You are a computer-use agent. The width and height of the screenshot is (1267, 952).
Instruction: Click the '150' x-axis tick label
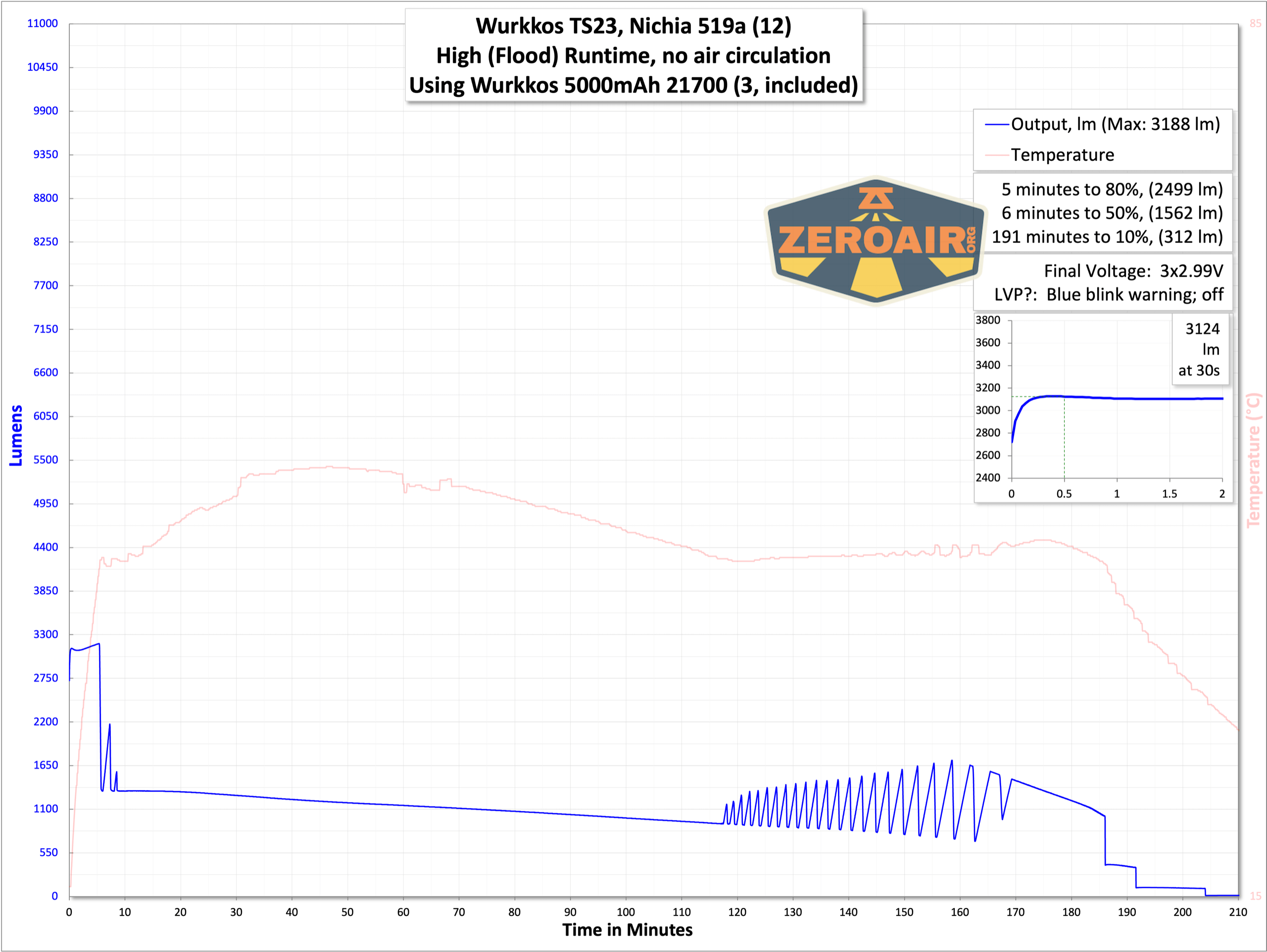click(904, 912)
